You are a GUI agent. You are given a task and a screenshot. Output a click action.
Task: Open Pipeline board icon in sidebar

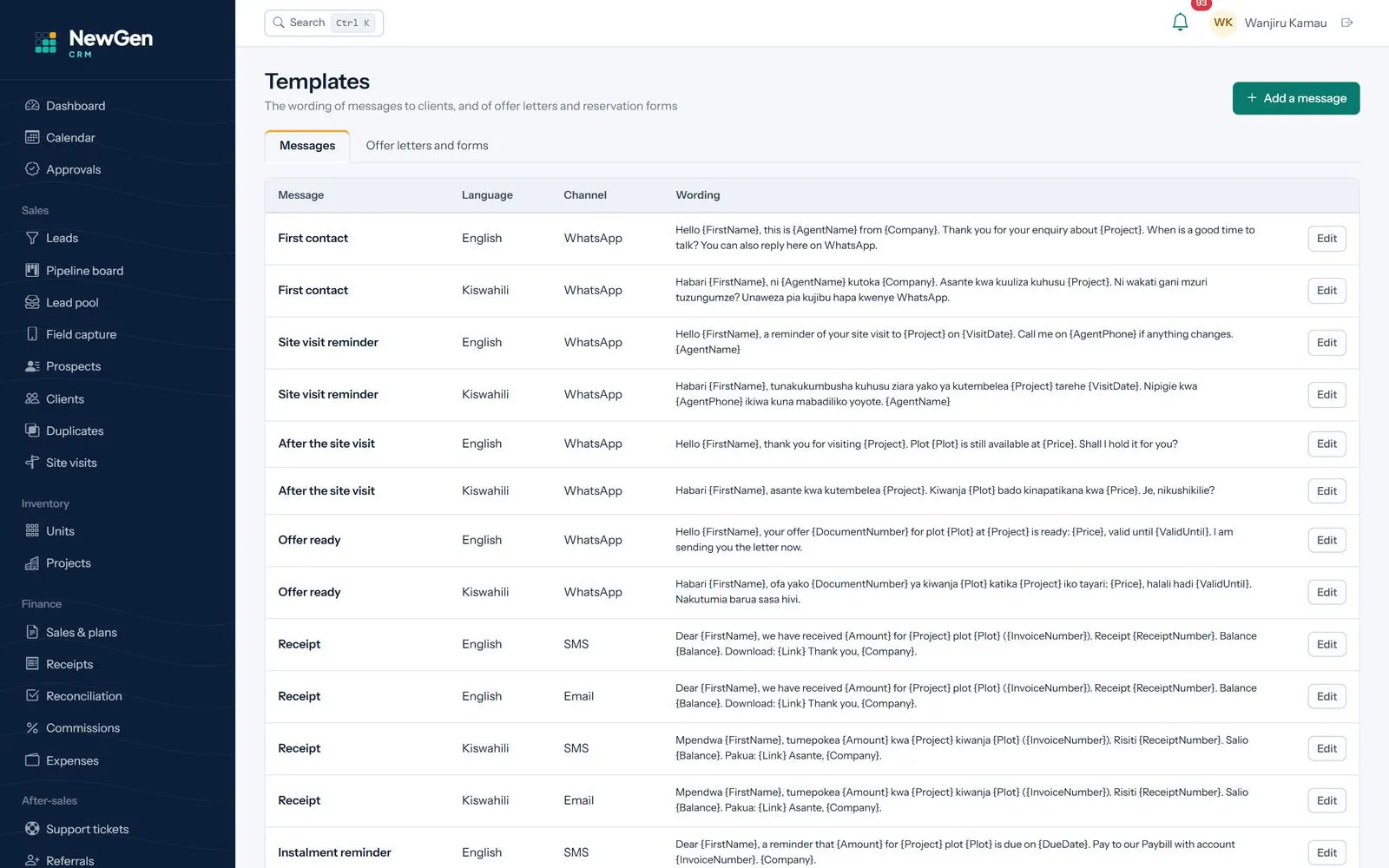(32, 270)
